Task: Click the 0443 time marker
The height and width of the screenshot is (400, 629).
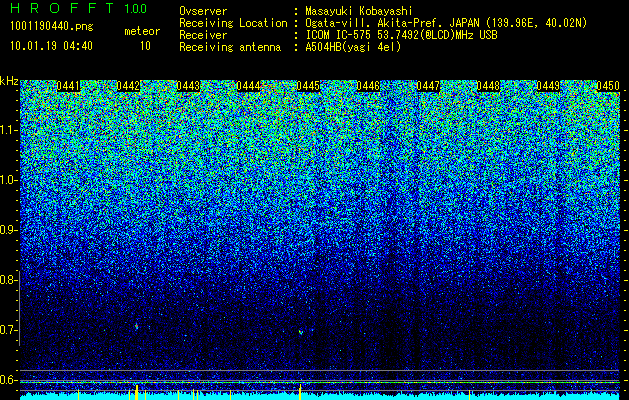Action: tap(188, 86)
